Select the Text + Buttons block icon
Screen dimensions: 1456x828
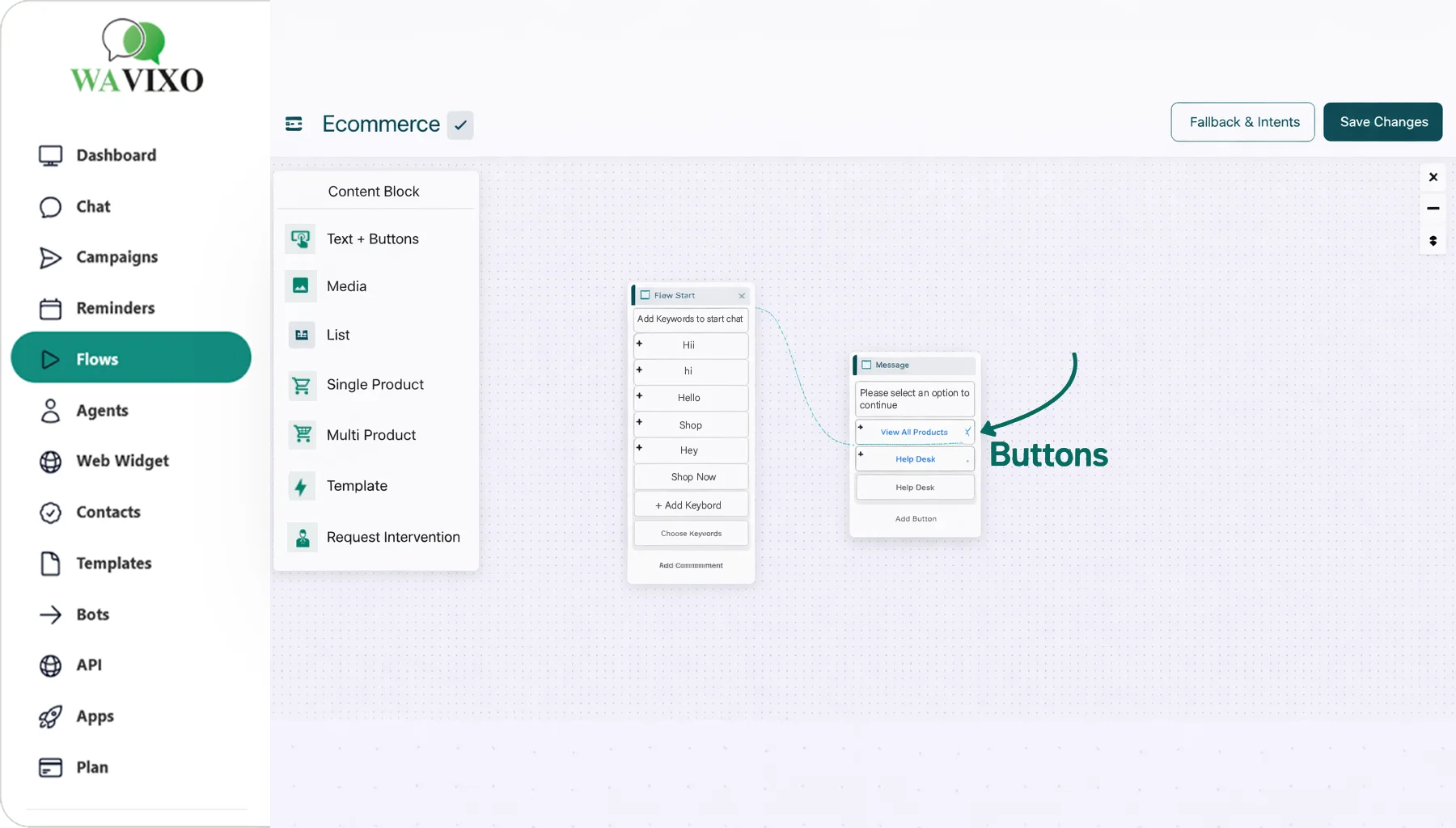[x=301, y=239]
